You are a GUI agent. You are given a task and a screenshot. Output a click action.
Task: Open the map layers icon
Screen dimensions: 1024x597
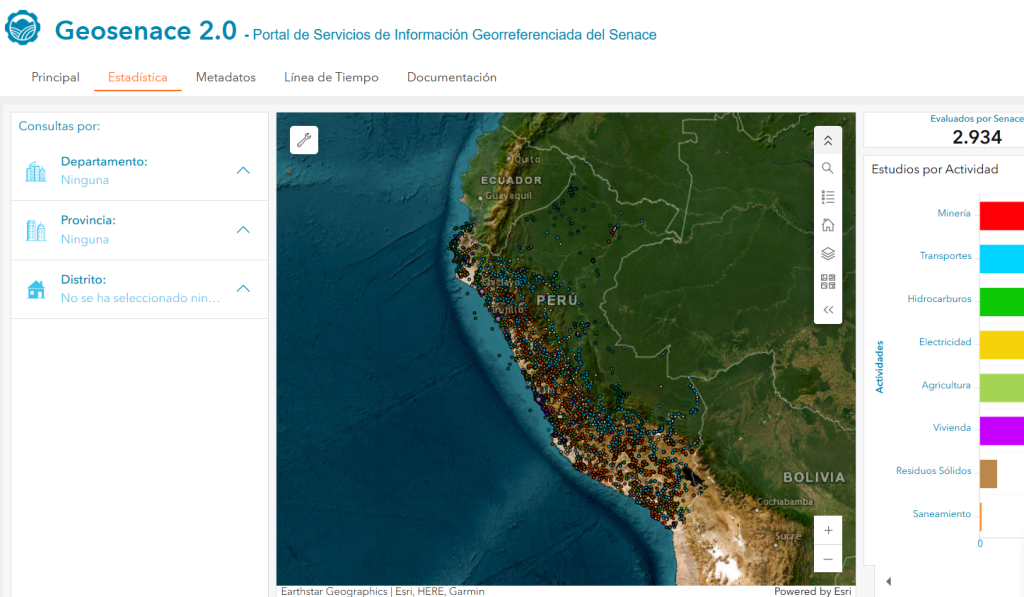tap(827, 253)
